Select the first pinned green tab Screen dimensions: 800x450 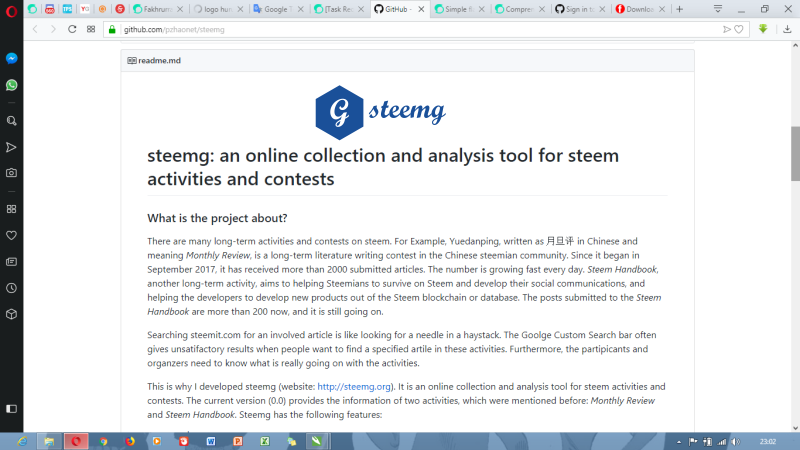pyautogui.click(x=32, y=9)
